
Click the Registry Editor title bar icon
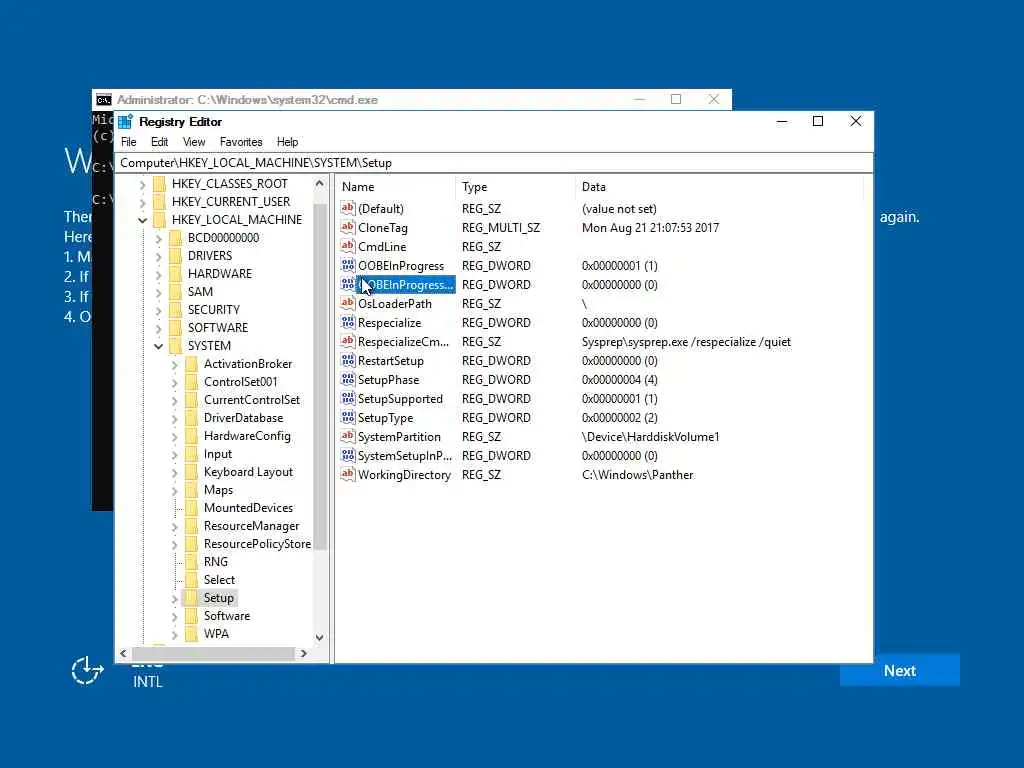(x=125, y=121)
